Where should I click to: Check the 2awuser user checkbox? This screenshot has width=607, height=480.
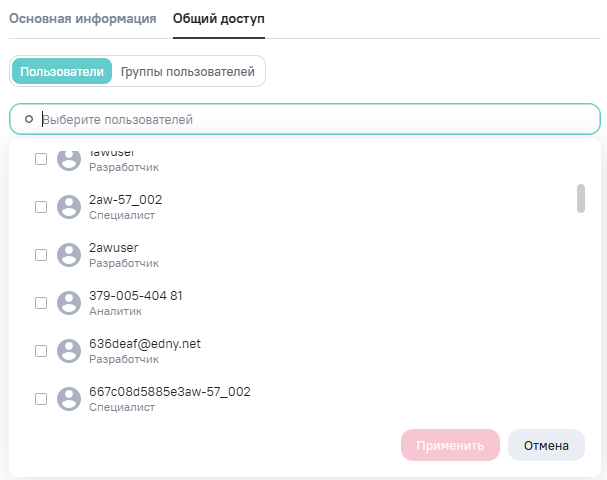(x=41, y=255)
